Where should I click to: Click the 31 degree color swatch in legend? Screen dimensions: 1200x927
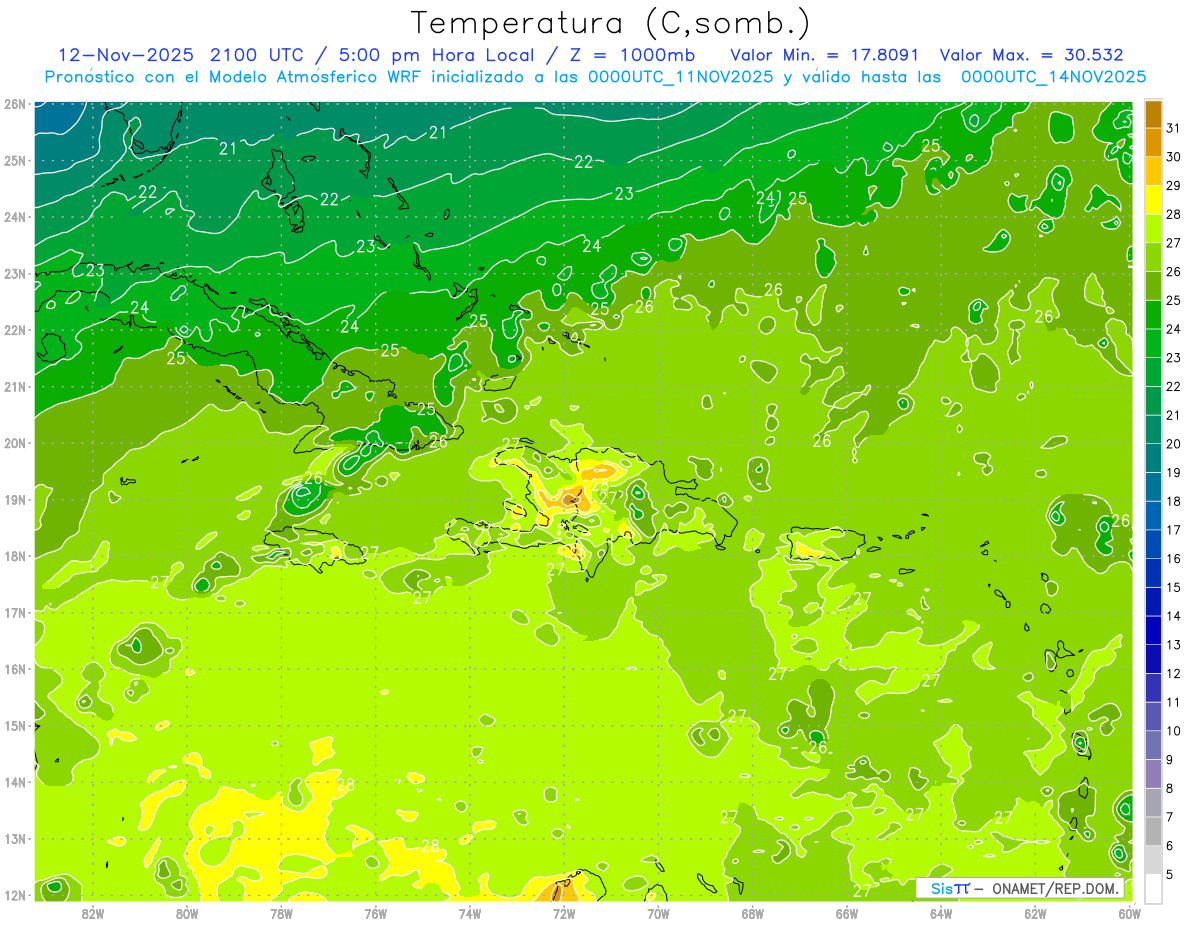1153,115
